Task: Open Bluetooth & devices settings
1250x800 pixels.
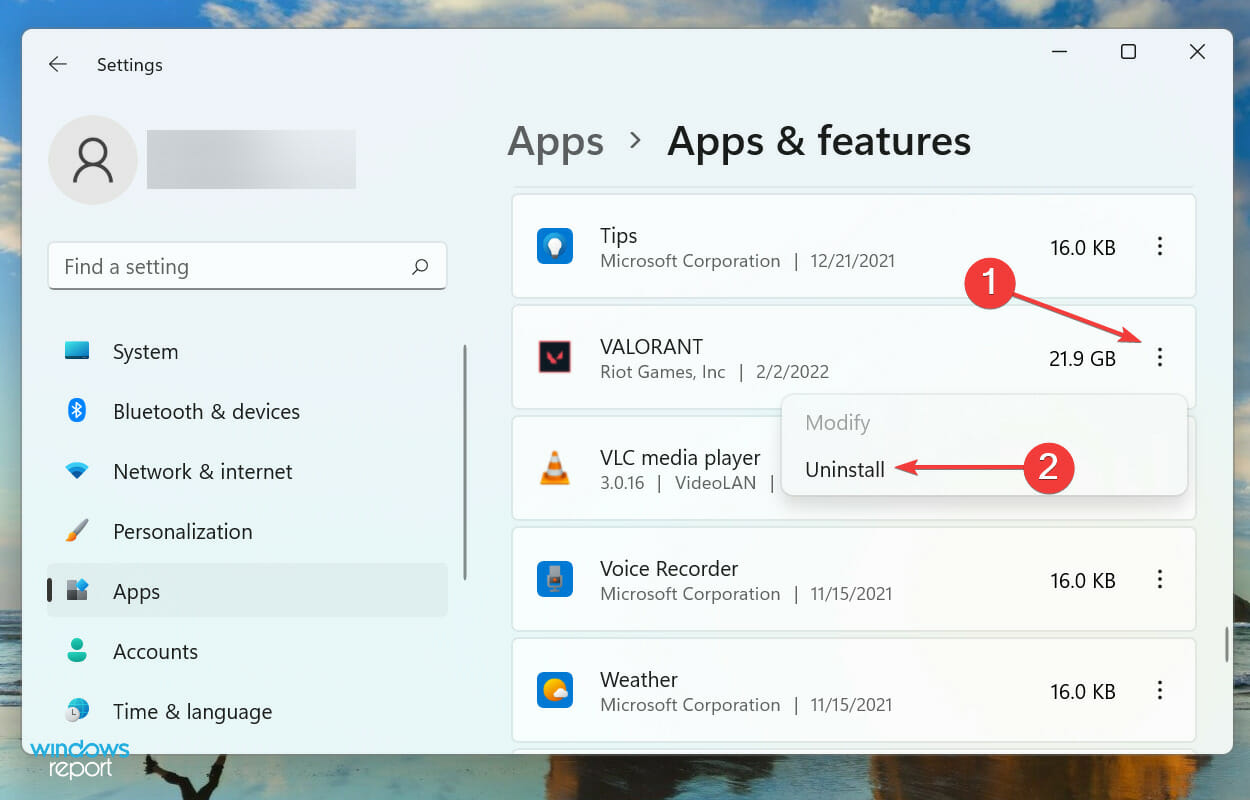Action: [x=206, y=412]
